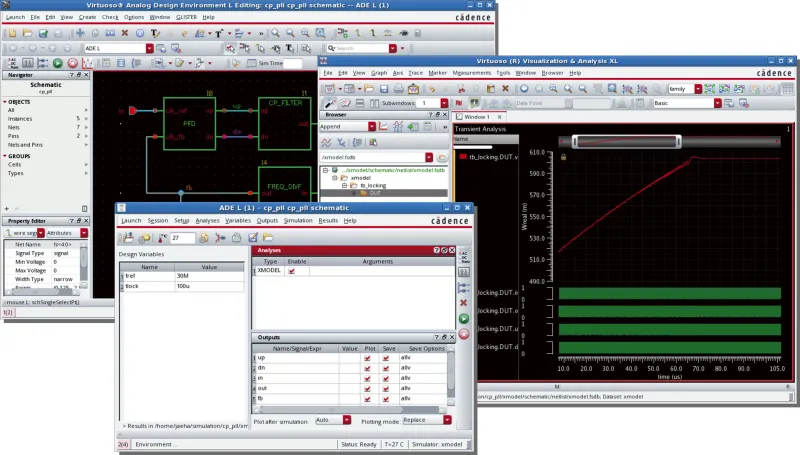Click tb_locking.DUT.v red trace color swatch

pos(463,157)
